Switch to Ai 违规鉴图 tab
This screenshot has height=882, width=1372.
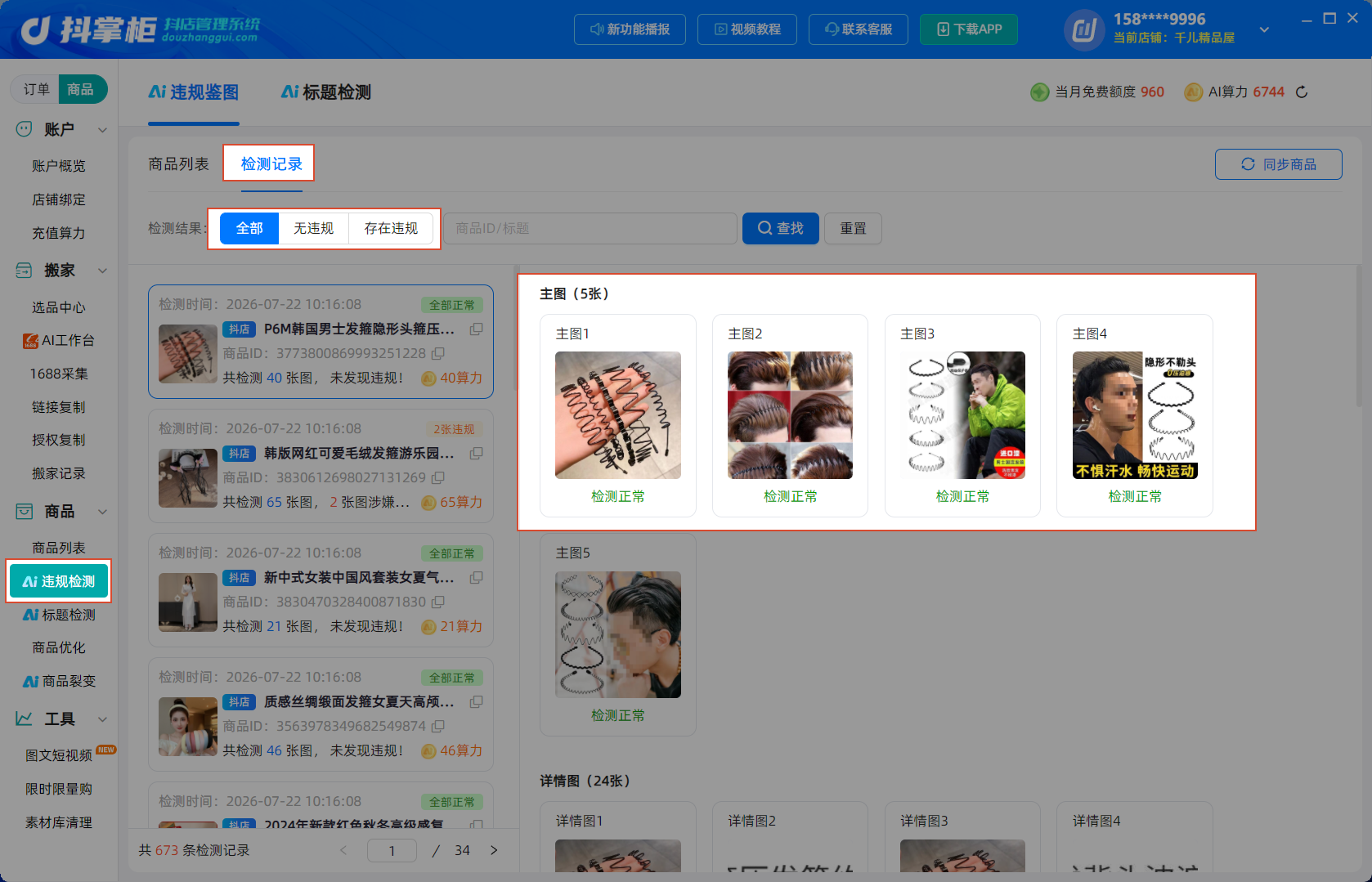194,92
